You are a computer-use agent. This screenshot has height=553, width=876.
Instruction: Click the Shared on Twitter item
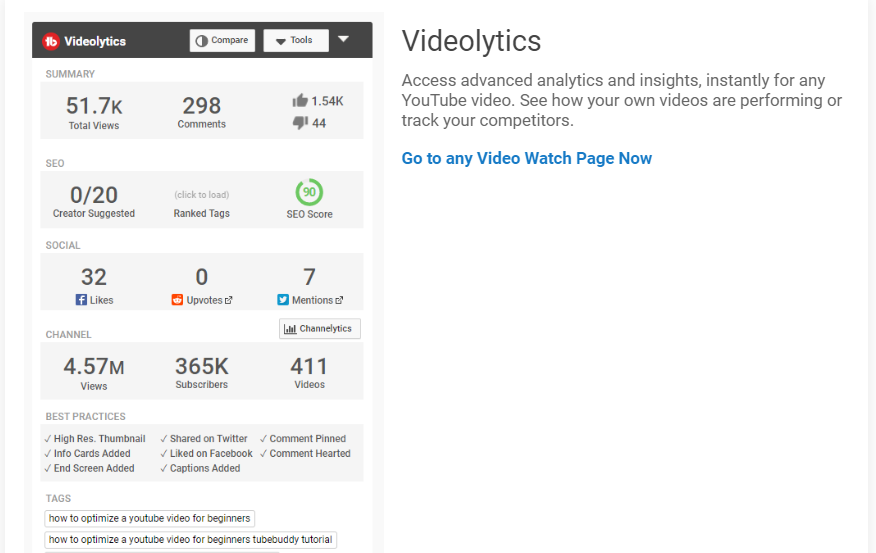204,438
